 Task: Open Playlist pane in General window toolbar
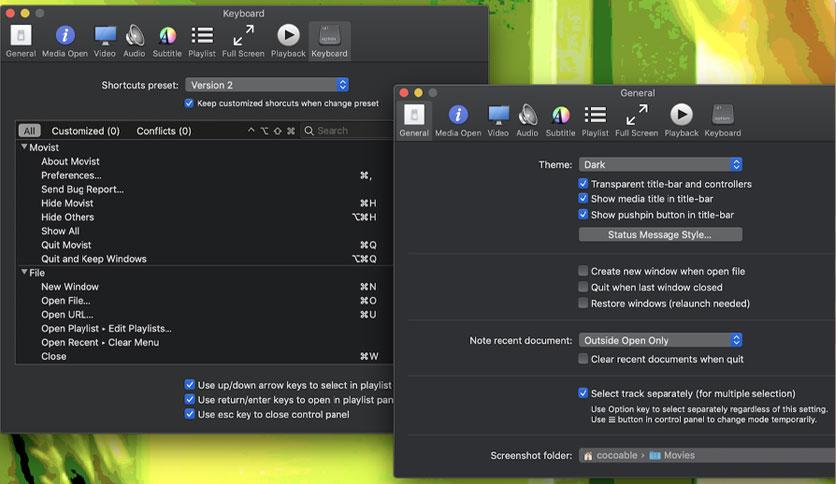(x=595, y=120)
